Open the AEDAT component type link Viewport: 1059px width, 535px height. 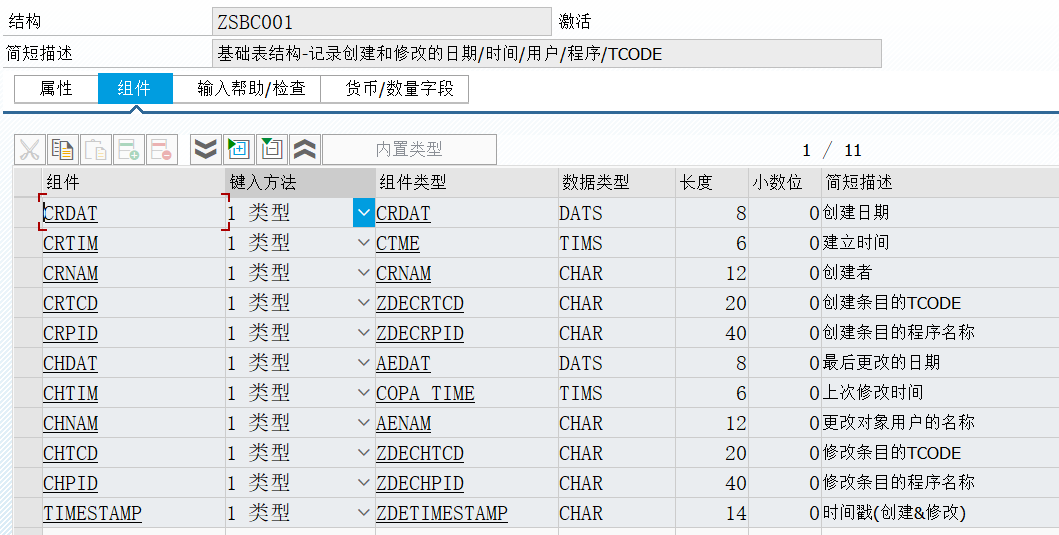[403, 363]
